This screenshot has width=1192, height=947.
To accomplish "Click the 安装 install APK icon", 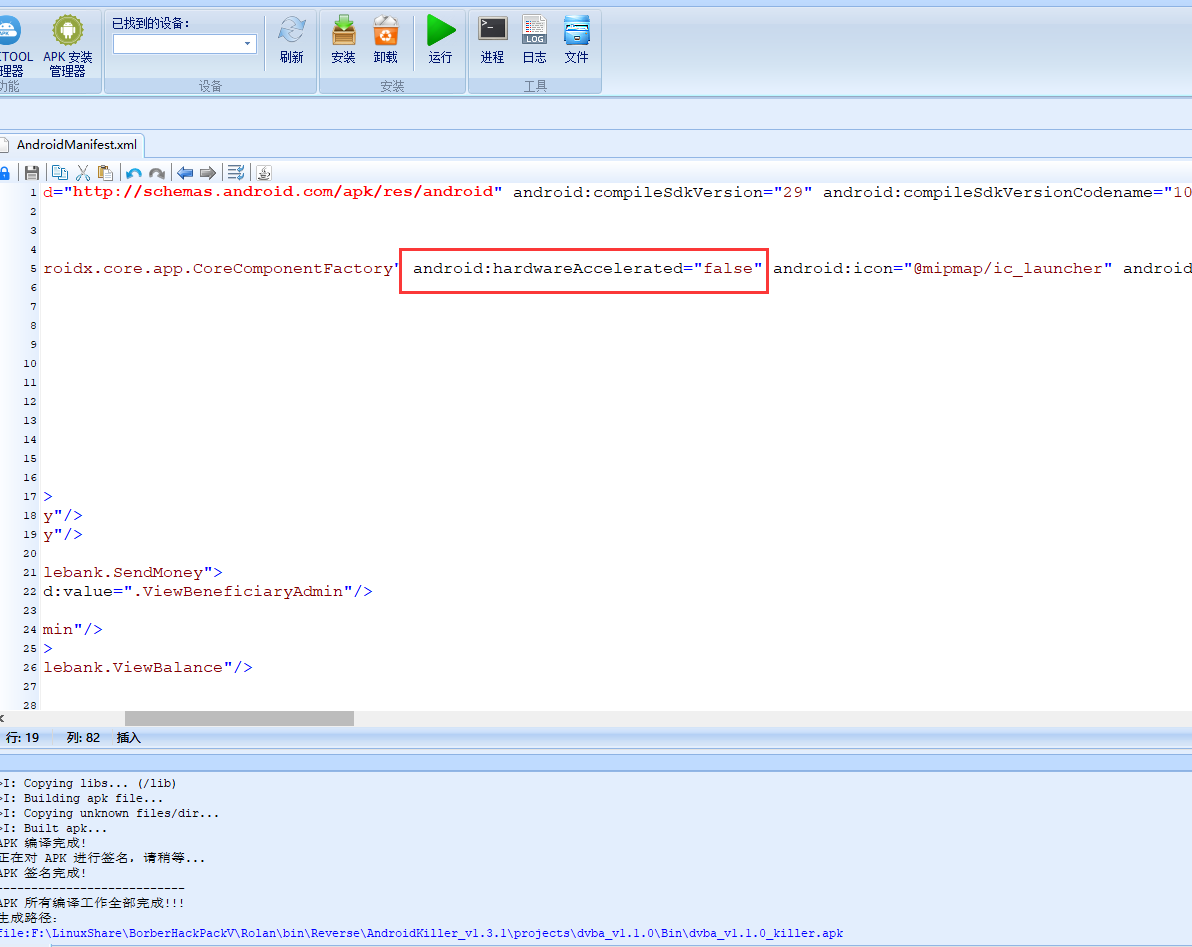I will (x=344, y=40).
